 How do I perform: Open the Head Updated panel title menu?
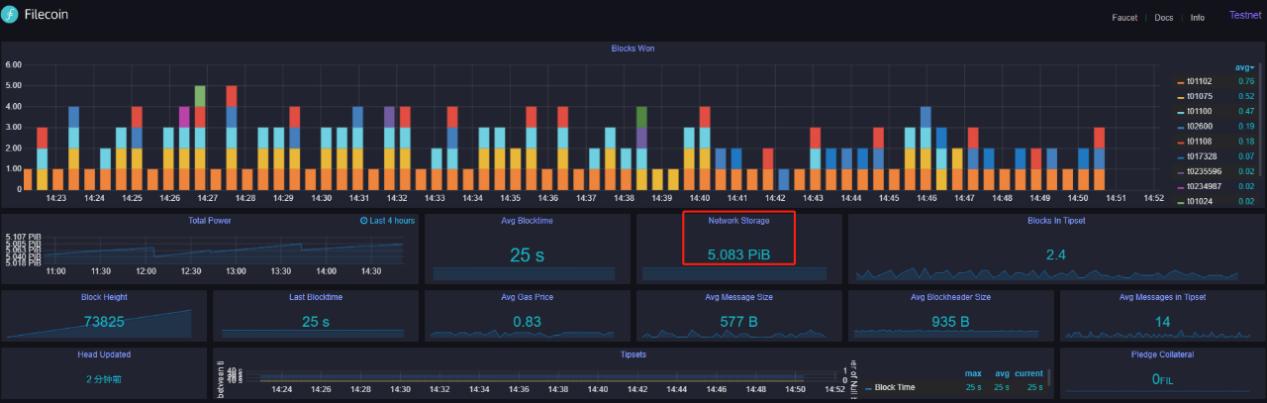(x=104, y=354)
